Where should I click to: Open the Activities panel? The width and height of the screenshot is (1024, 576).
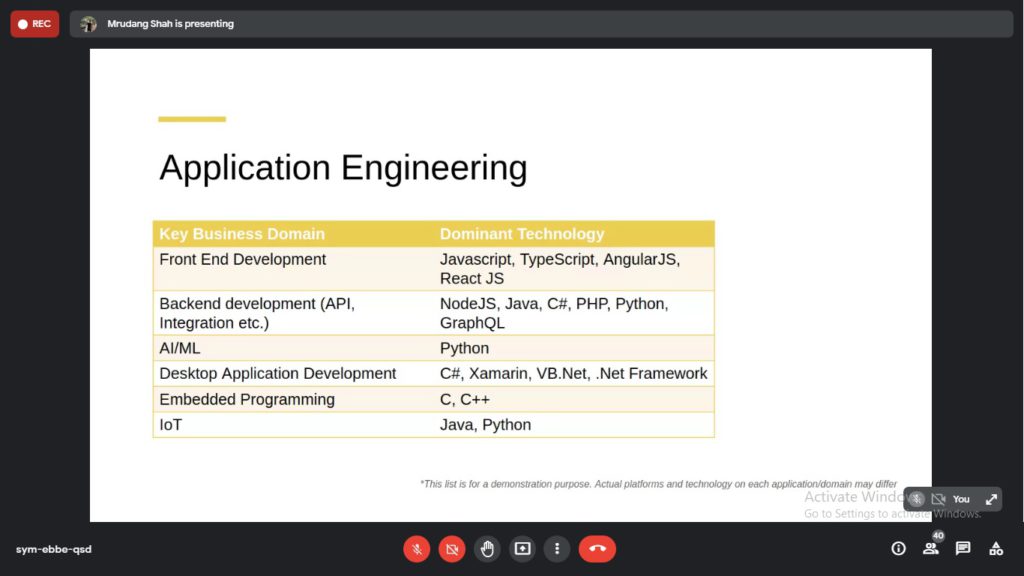(995, 548)
